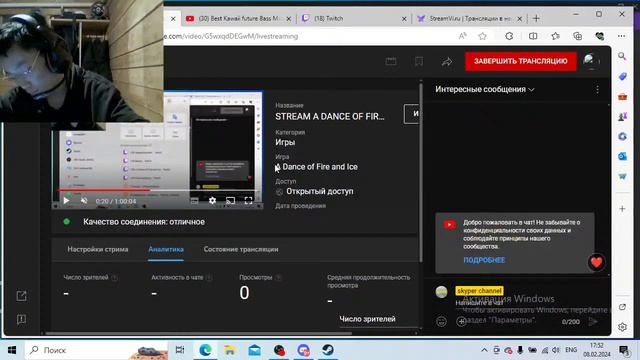Toggle Read Aloud in address bar
The width and height of the screenshot is (640, 360).
pyautogui.click(x=462, y=36)
